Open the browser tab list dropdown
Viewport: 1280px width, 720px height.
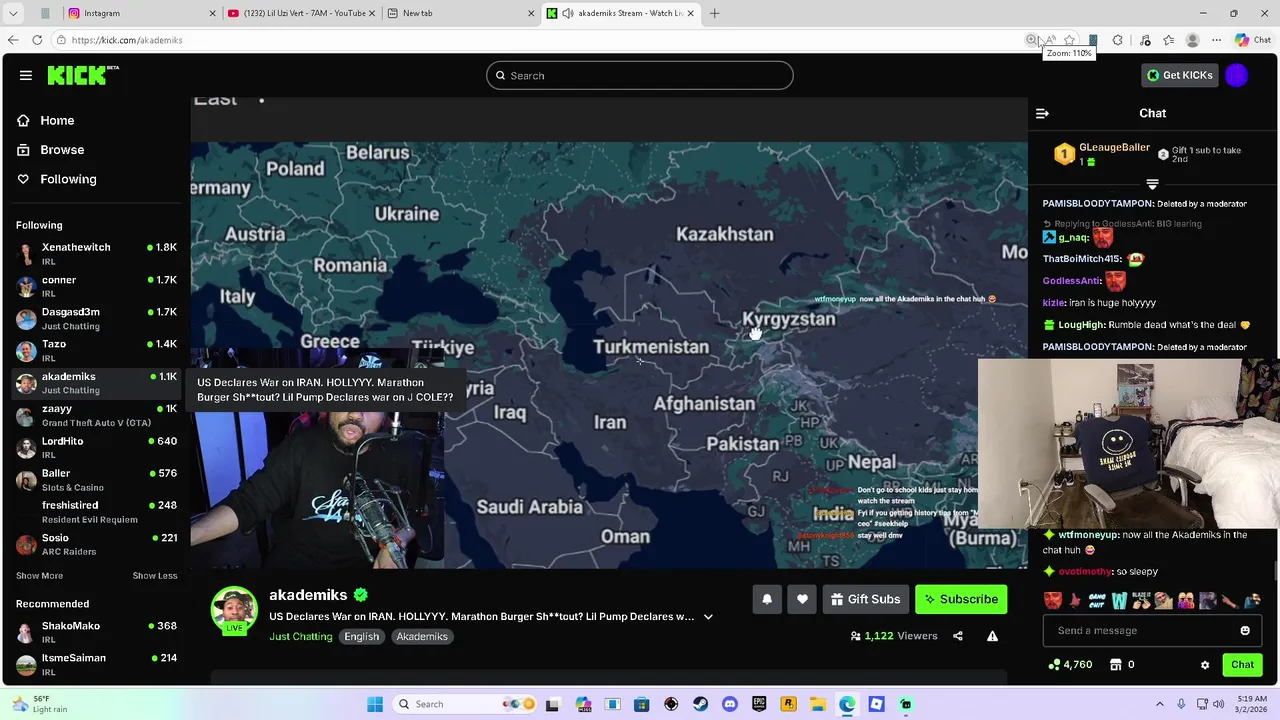13,13
